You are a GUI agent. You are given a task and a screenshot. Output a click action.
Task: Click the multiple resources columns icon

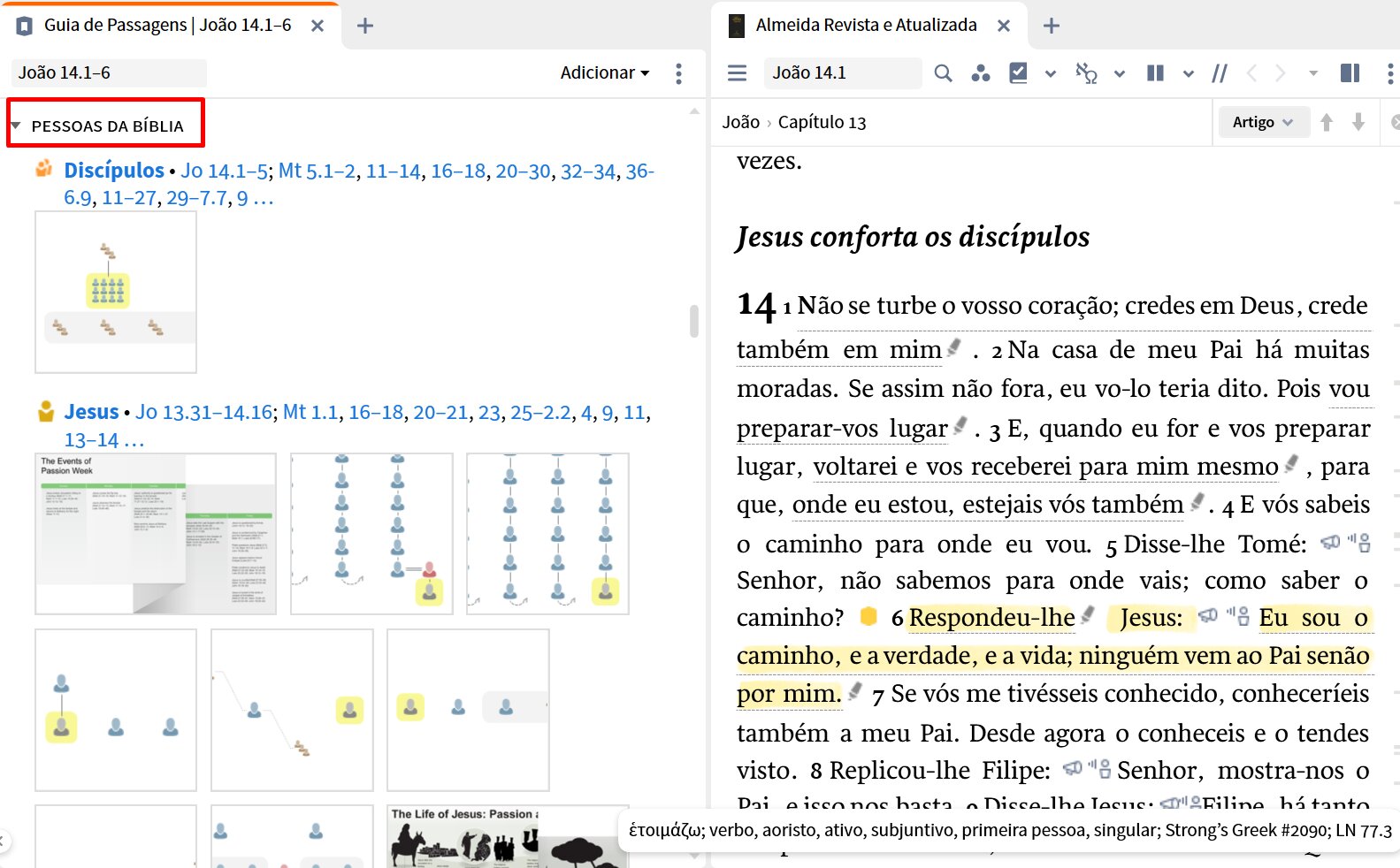pos(1155,72)
